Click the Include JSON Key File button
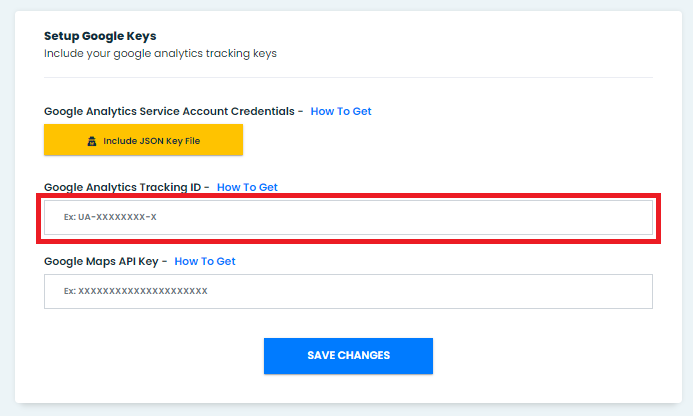Screen dimensions: 693x416 coord(143,140)
